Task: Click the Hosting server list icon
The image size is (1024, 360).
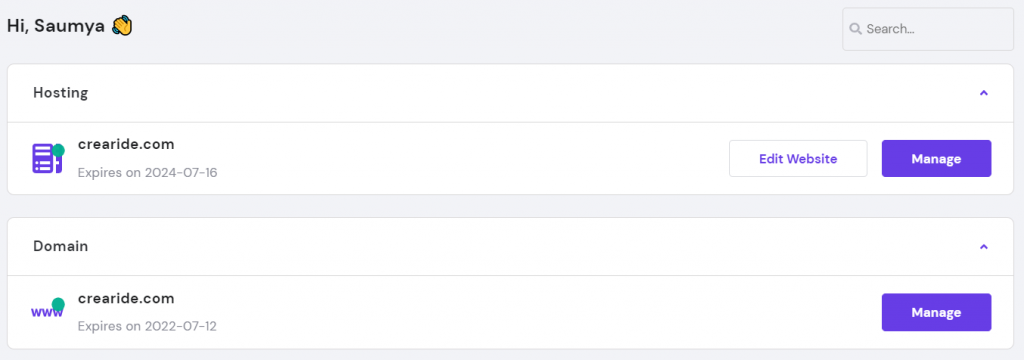Action: 46,159
